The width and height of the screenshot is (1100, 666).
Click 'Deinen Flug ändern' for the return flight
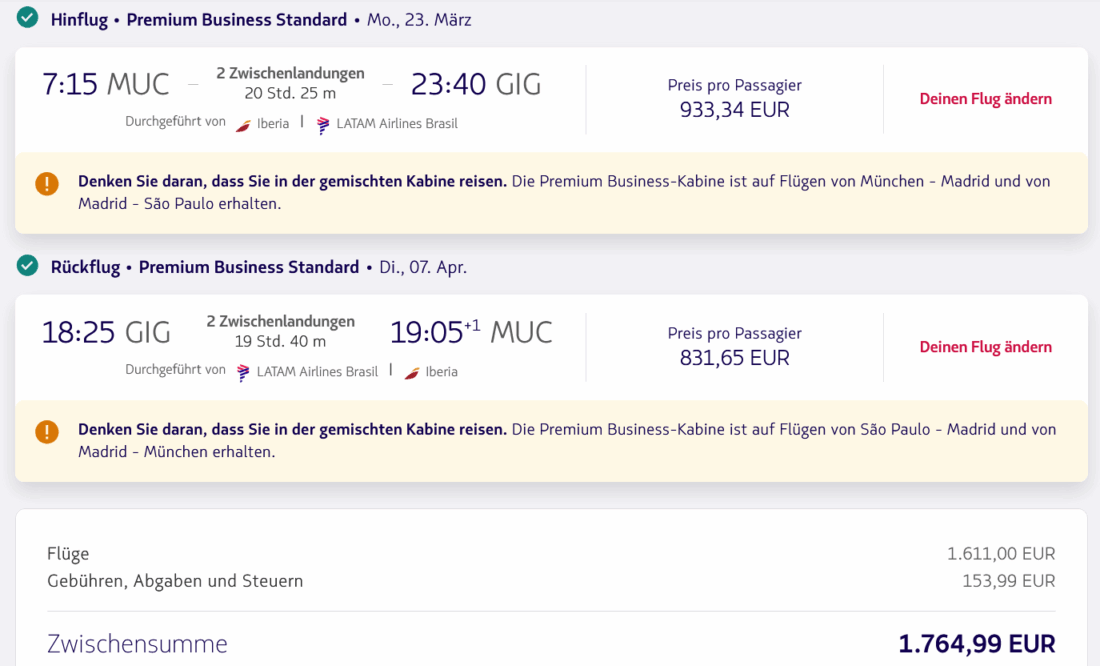[985, 347]
